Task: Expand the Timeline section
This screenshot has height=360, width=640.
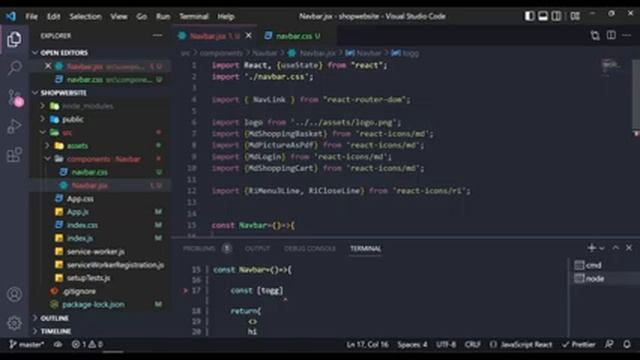Action: click(x=56, y=331)
